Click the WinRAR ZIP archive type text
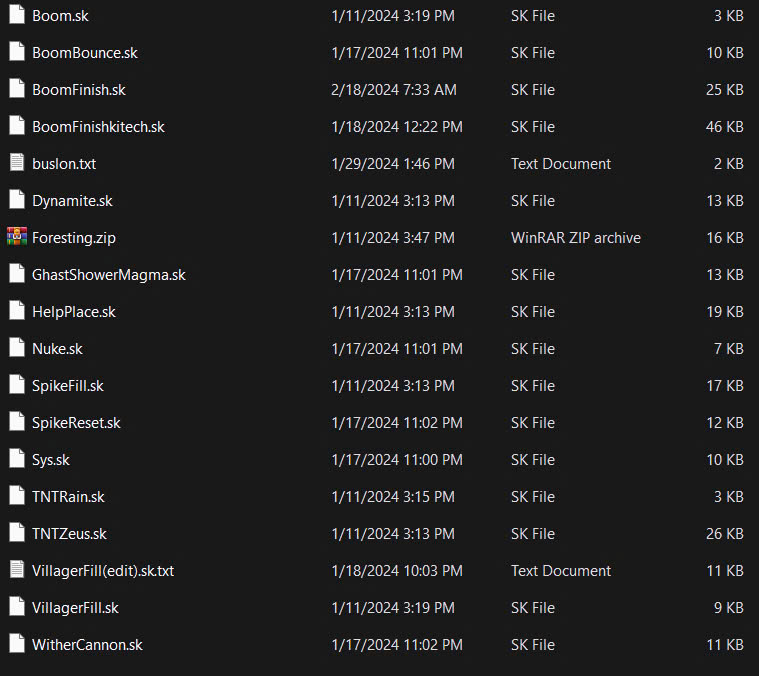This screenshot has width=759, height=676. pos(576,237)
